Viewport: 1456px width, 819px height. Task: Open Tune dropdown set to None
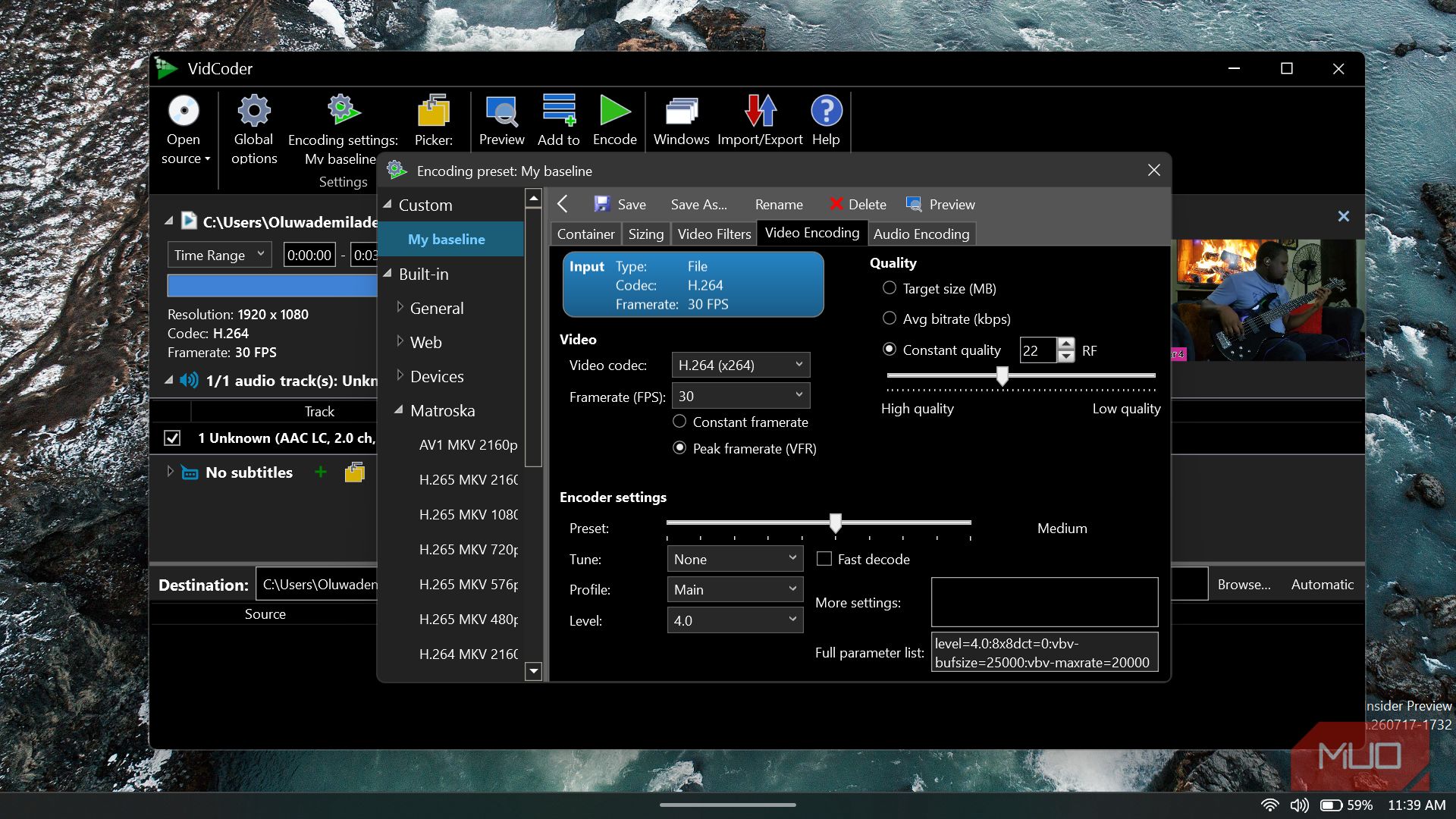point(735,559)
